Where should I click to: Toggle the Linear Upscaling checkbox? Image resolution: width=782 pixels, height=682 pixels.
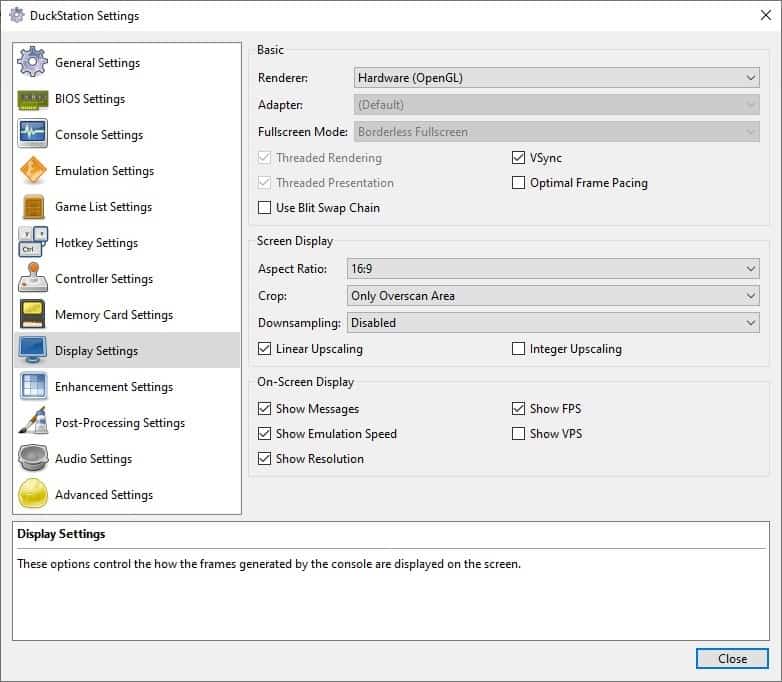tap(264, 349)
